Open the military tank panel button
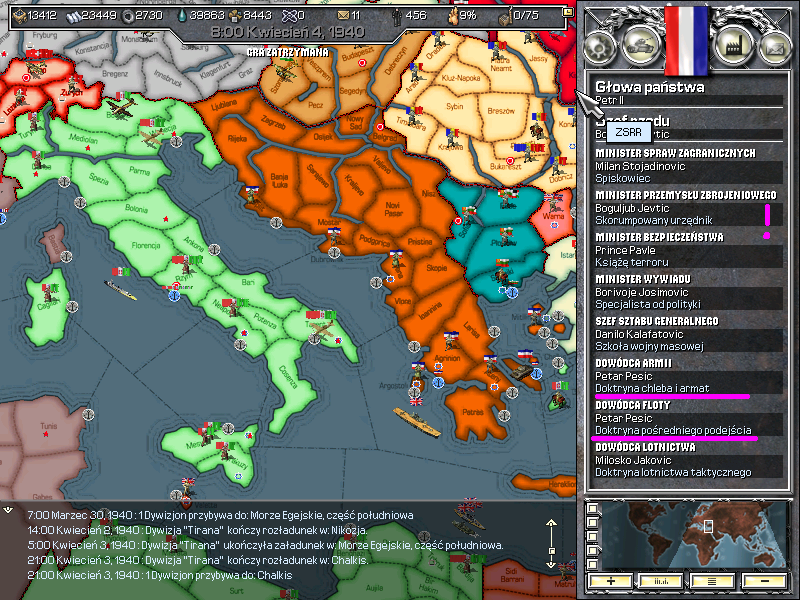The image size is (800, 600). click(x=641, y=46)
